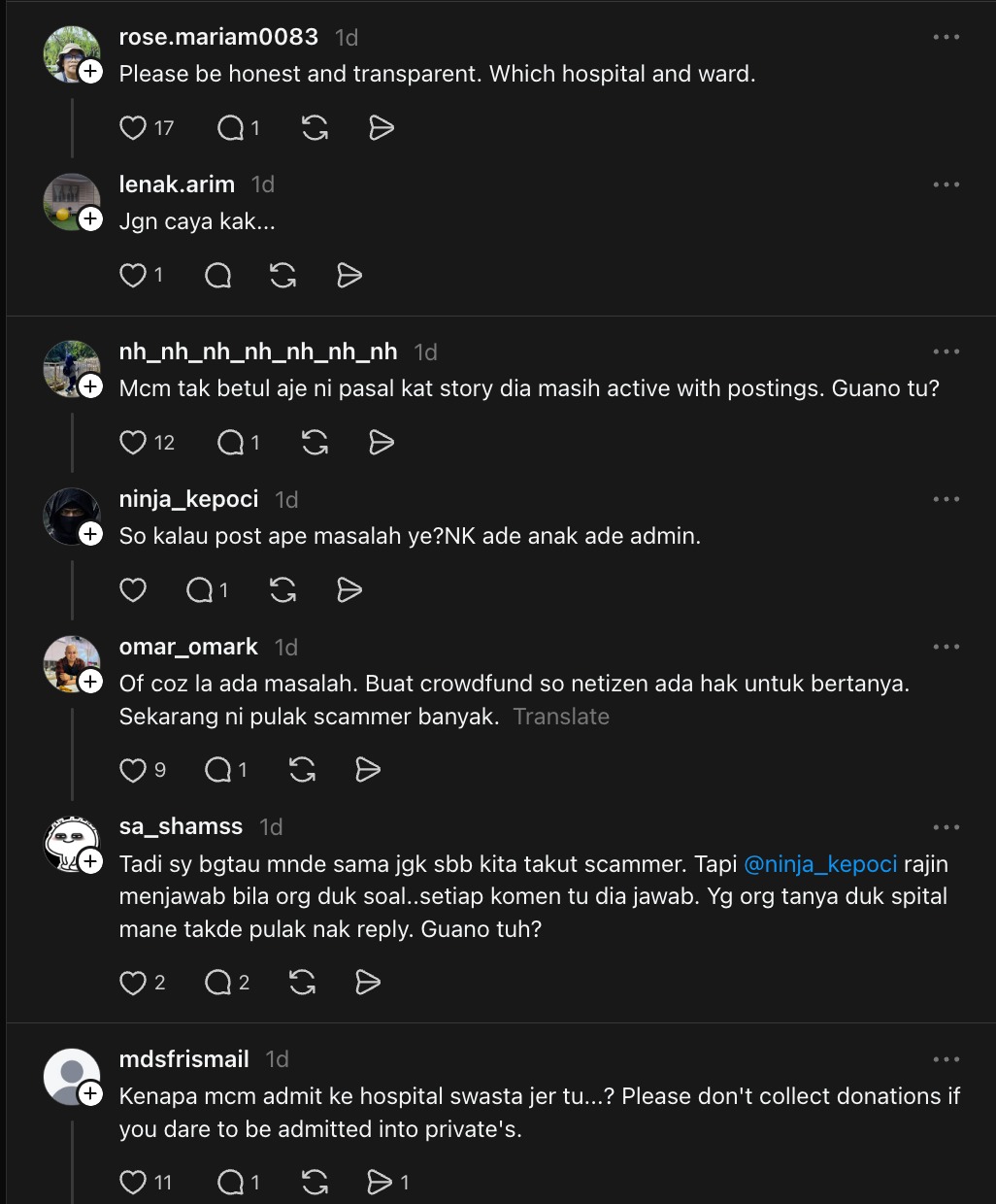
Task: Share mdsfrismail's comment
Action: point(380,1182)
